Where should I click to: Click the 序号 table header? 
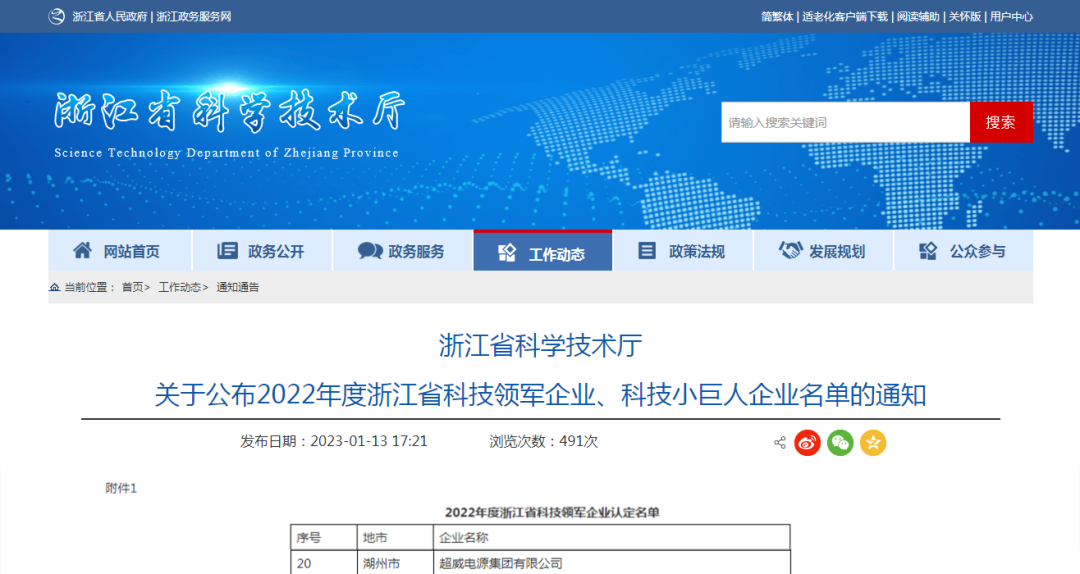click(x=324, y=537)
